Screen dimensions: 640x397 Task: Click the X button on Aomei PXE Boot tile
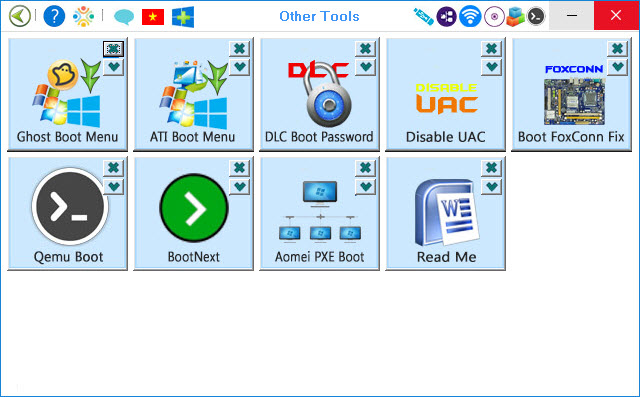365,168
